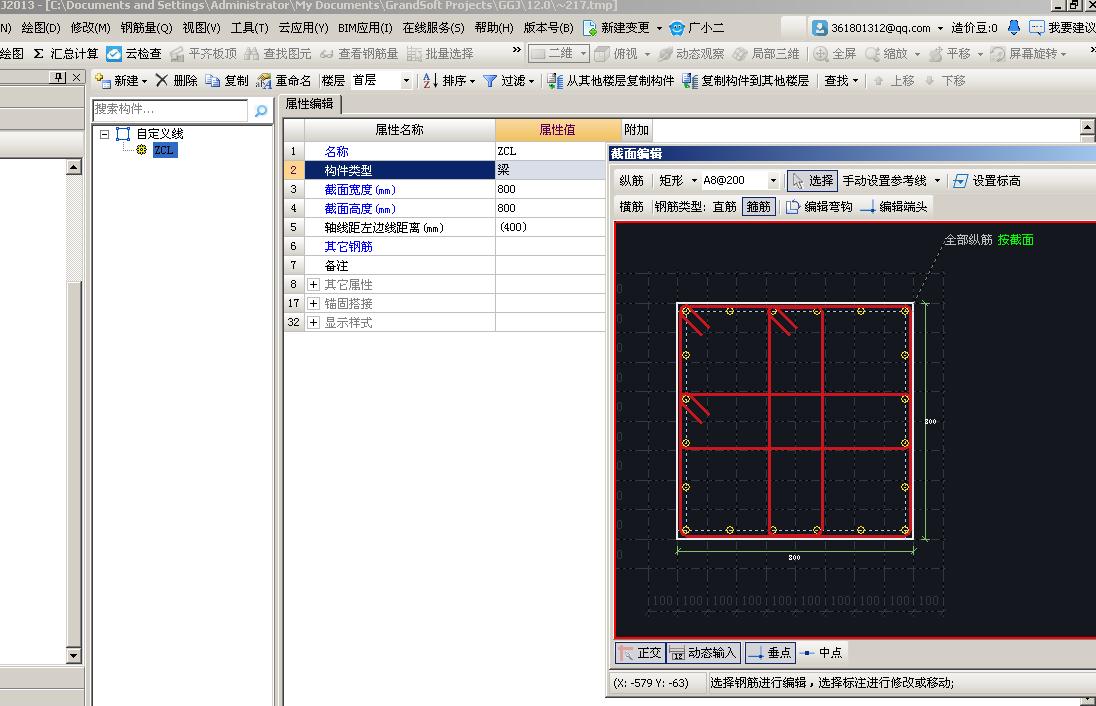Image resolution: width=1096 pixels, height=706 pixels.
Task: Click 我要建议 feedback icon
Action: pos(1037,28)
